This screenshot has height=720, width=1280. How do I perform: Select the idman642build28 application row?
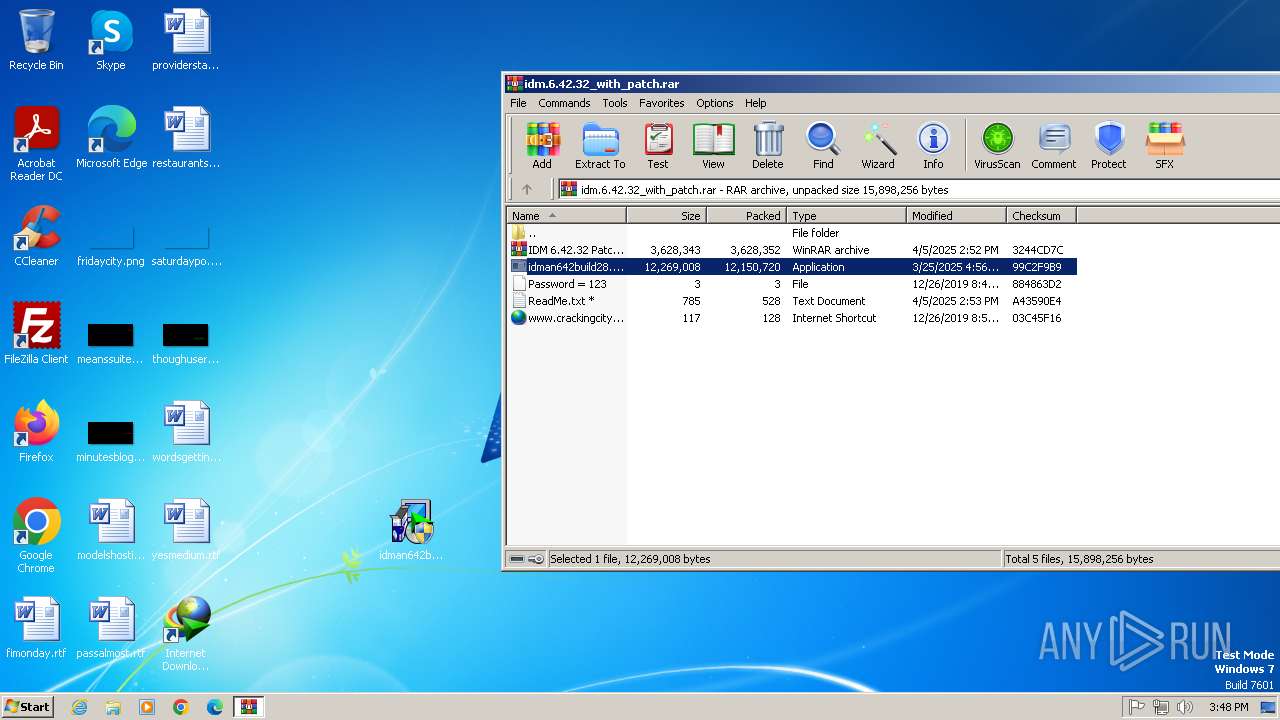792,267
